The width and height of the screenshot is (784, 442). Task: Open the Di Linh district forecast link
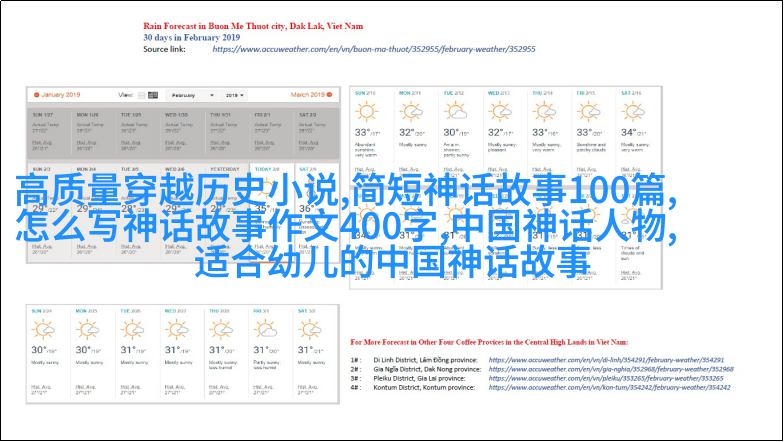tap(606, 360)
